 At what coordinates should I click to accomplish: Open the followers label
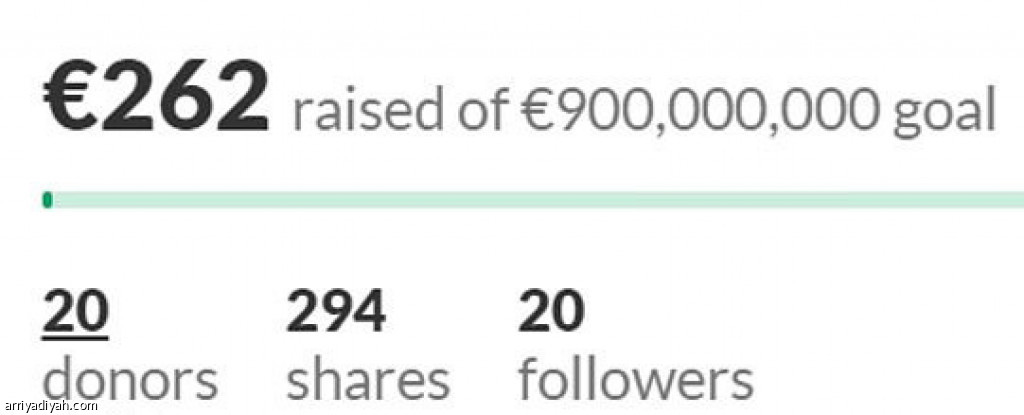(635, 380)
